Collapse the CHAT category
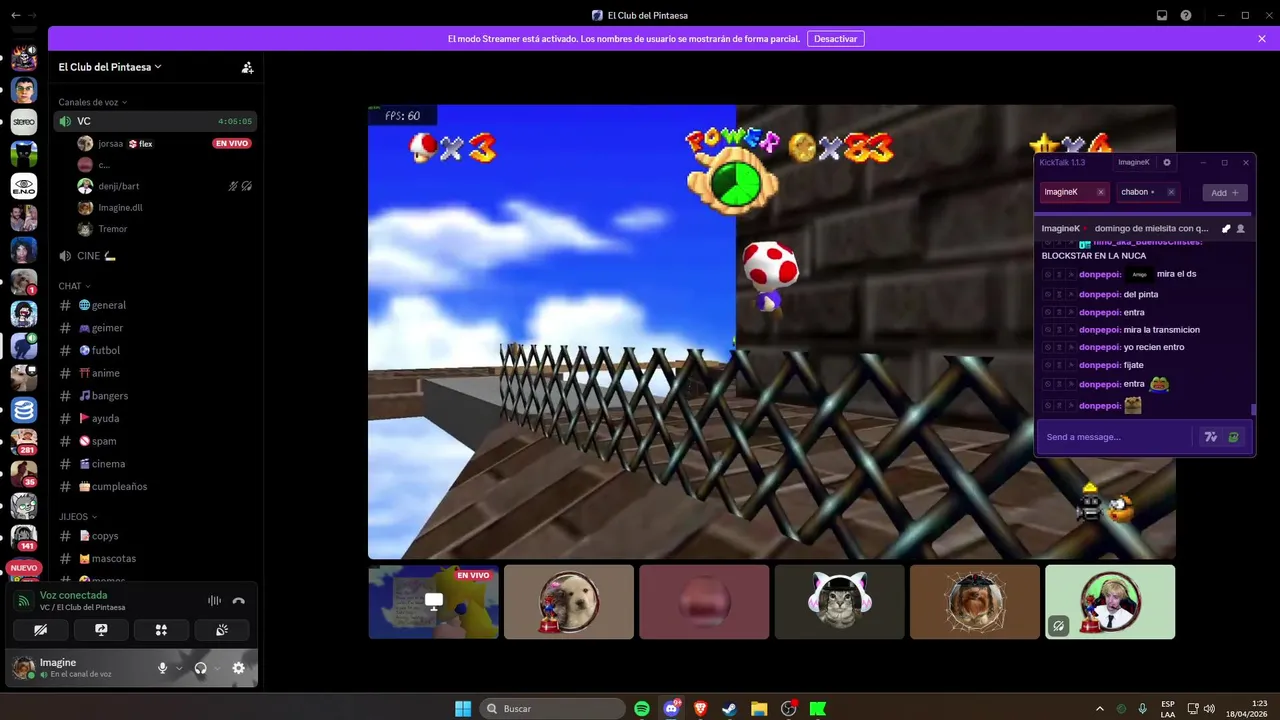 click(73, 286)
